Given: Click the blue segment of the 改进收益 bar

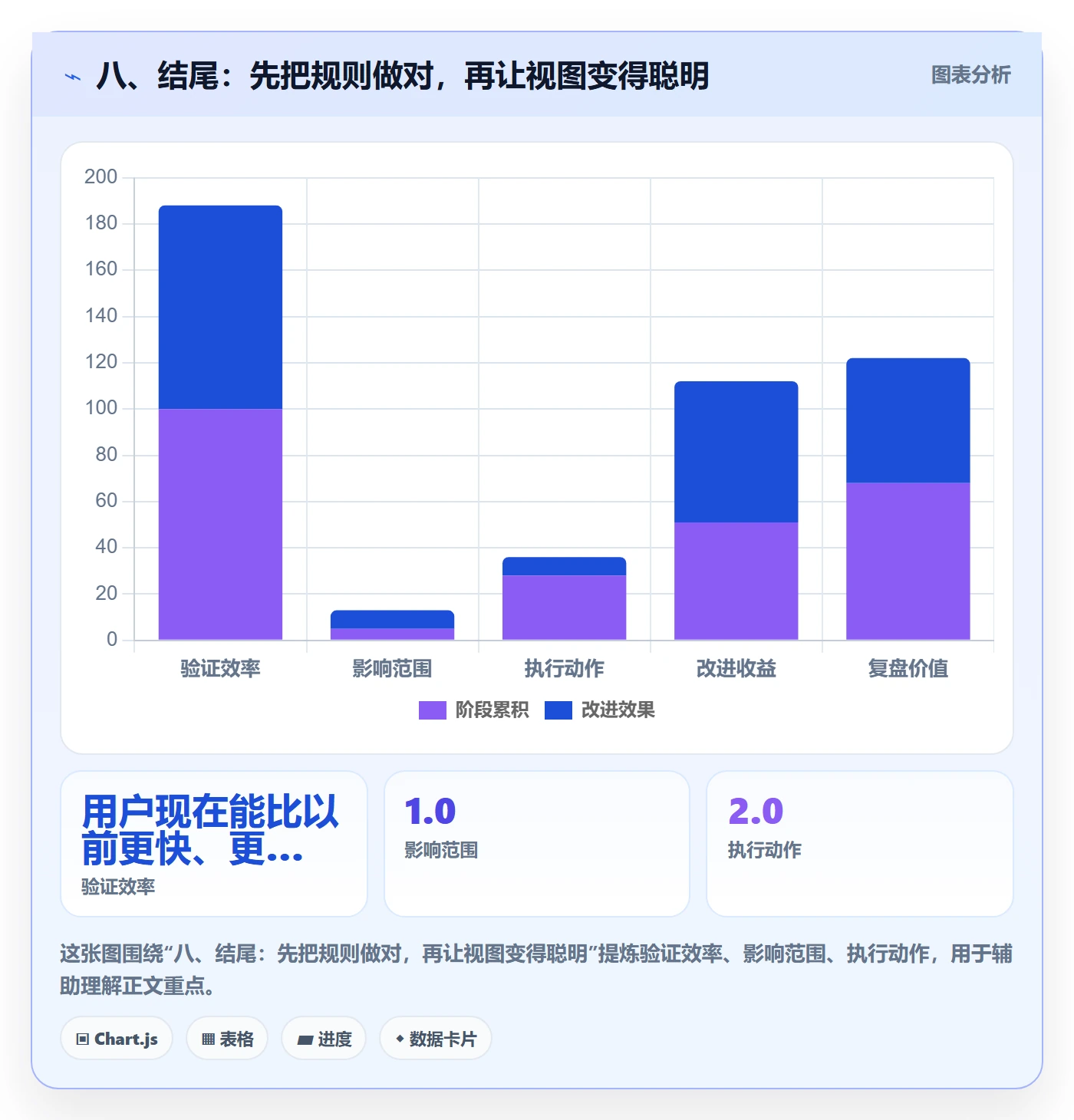Looking at the screenshot, I should (x=736, y=452).
